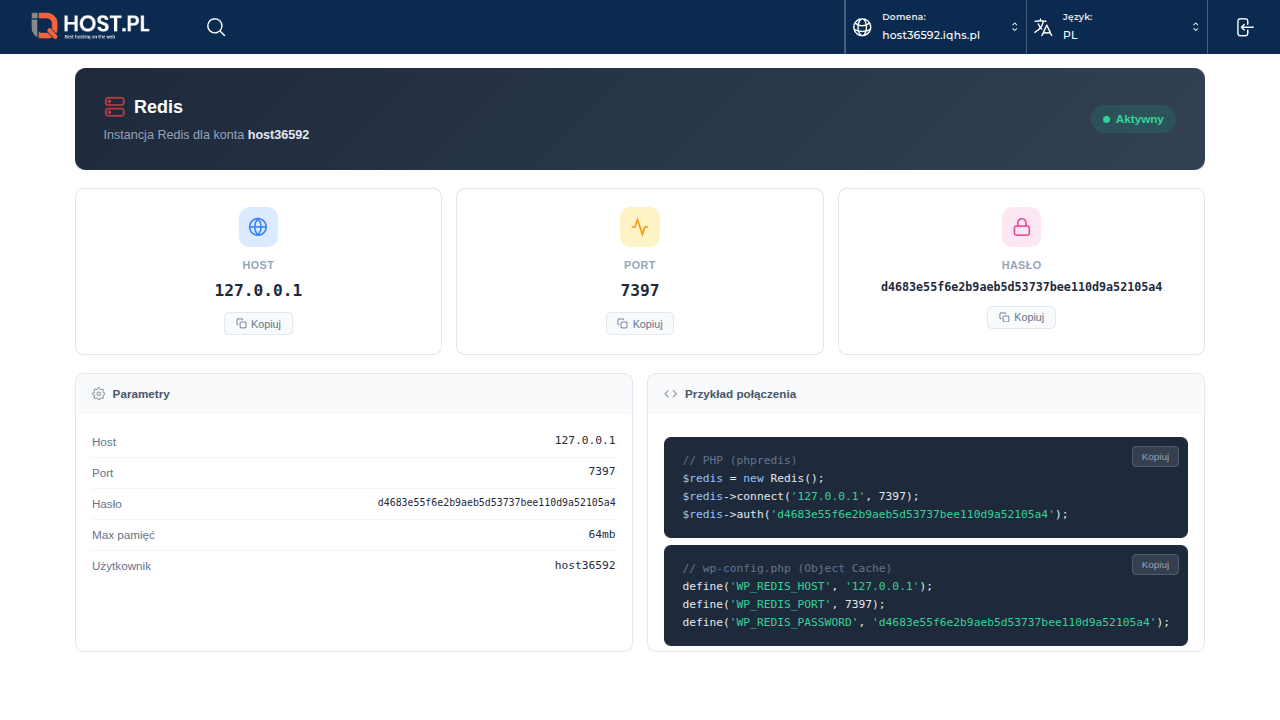The height and width of the screenshot is (720, 1280).
Task: Click the Użytkownik row label
Action: coord(122,566)
